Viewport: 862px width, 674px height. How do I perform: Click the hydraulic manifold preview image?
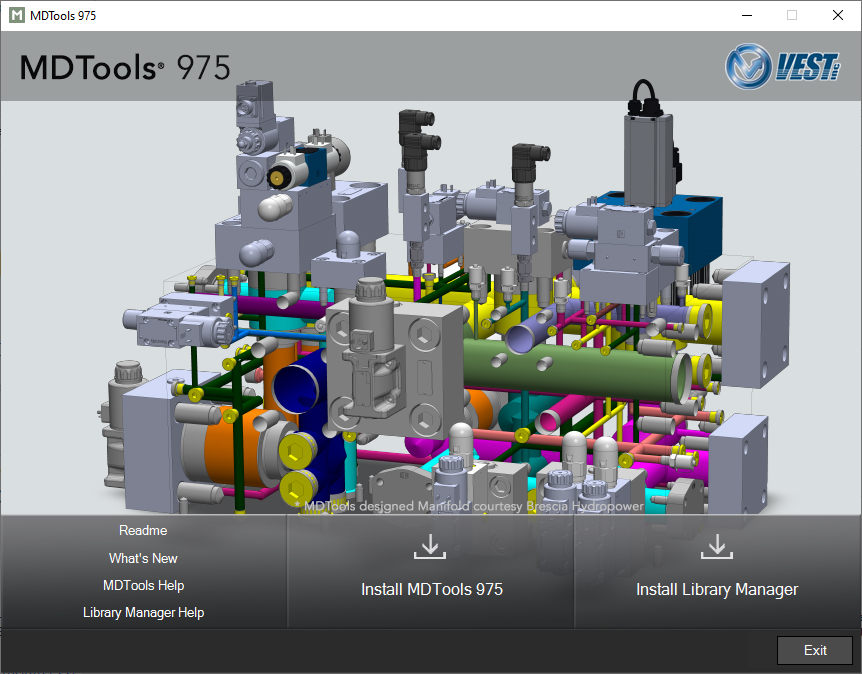tap(430, 300)
